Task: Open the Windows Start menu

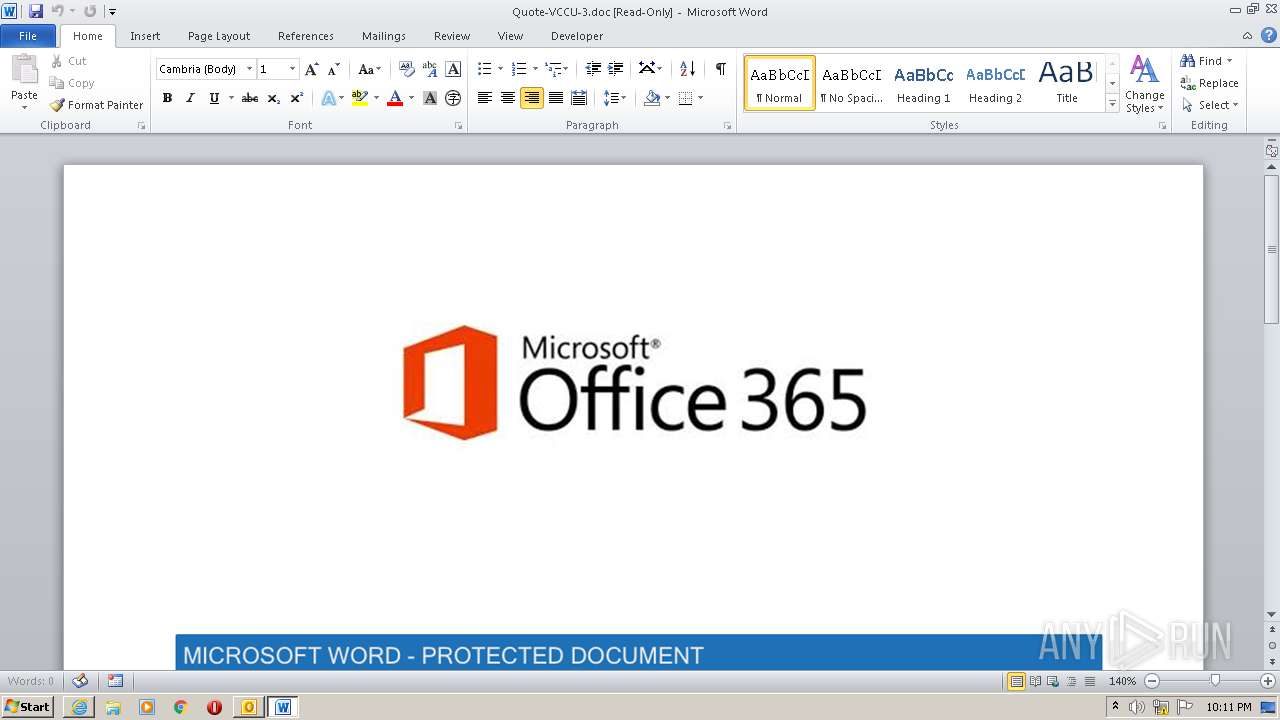Action: click(28, 707)
